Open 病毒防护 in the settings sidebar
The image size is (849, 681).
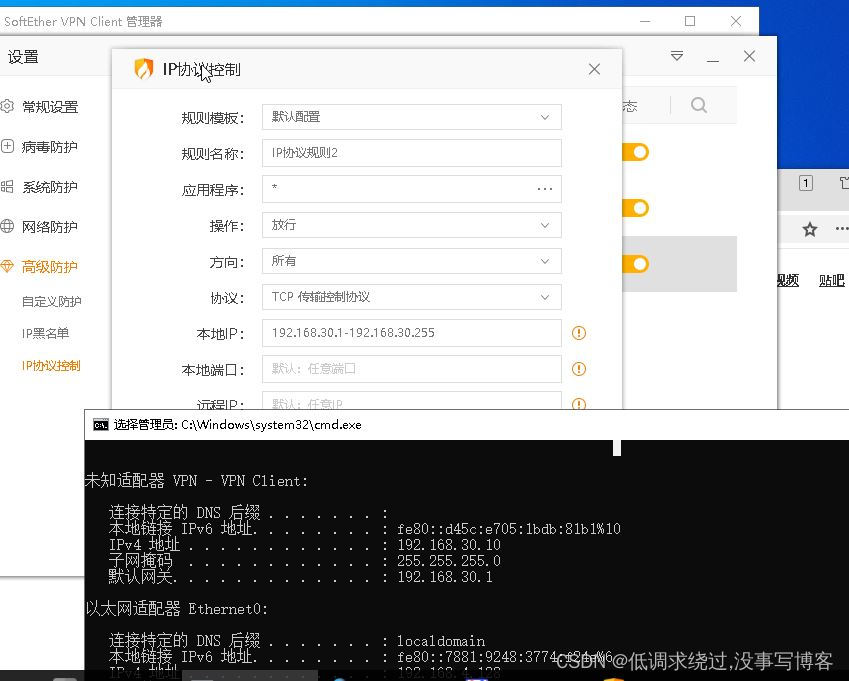(x=50, y=147)
